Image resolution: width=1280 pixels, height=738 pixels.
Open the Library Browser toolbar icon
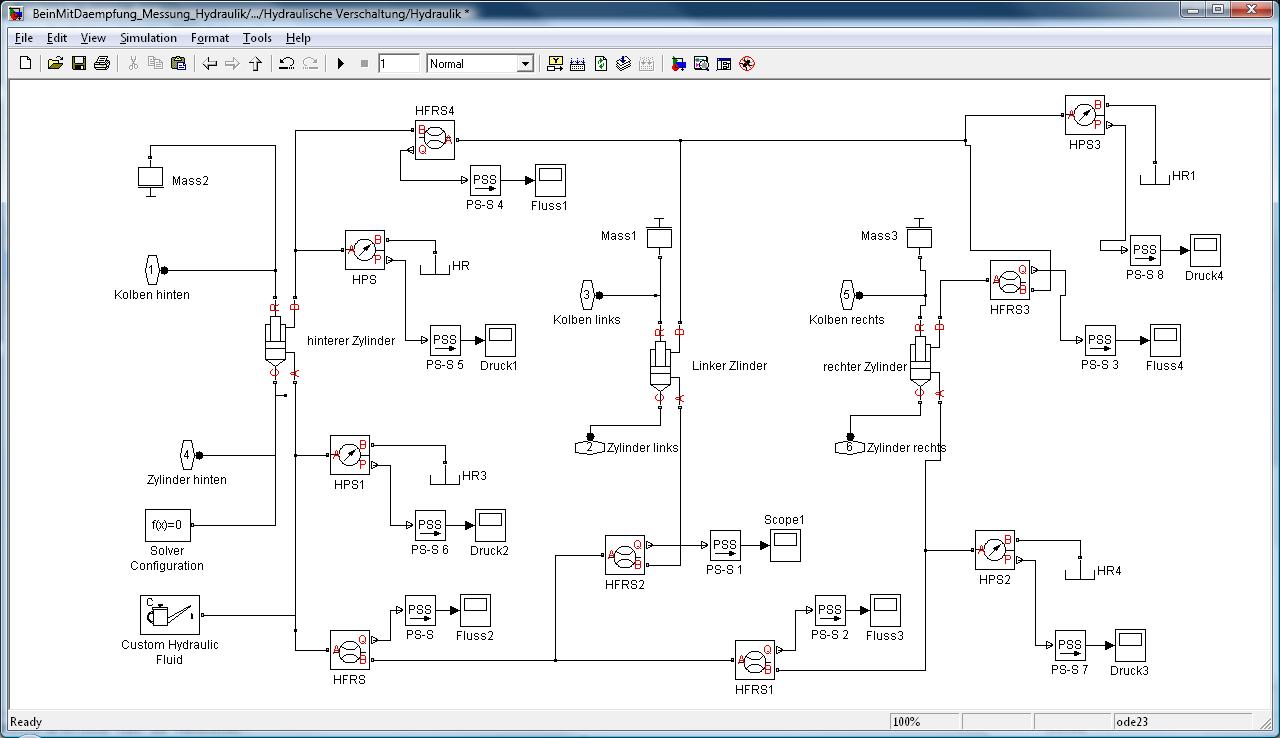678,63
